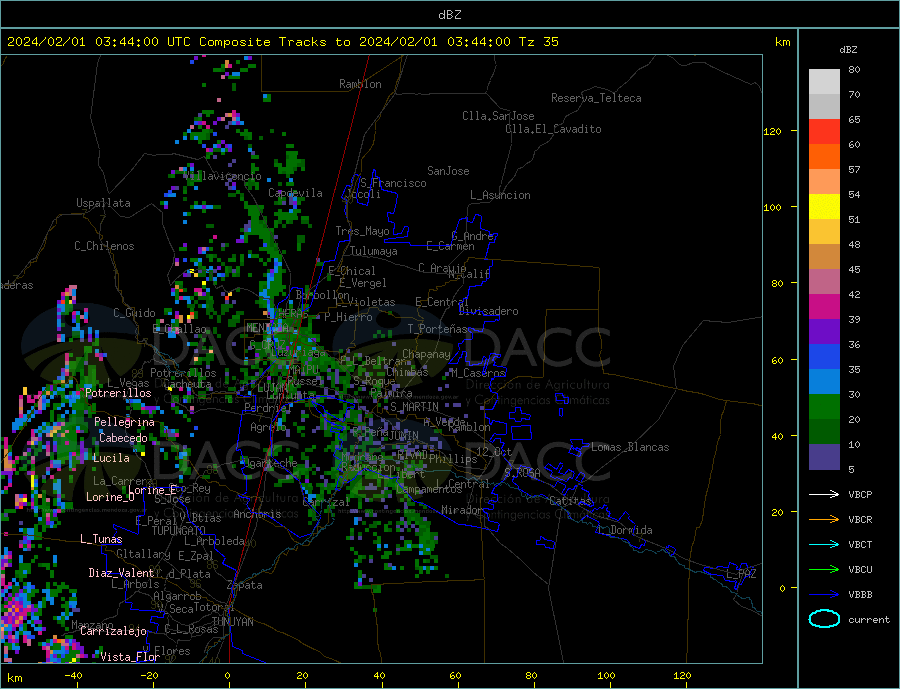Screen dimensions: 900x689
Task: Click the Tres_Mayo place label
Action: [x=363, y=231]
